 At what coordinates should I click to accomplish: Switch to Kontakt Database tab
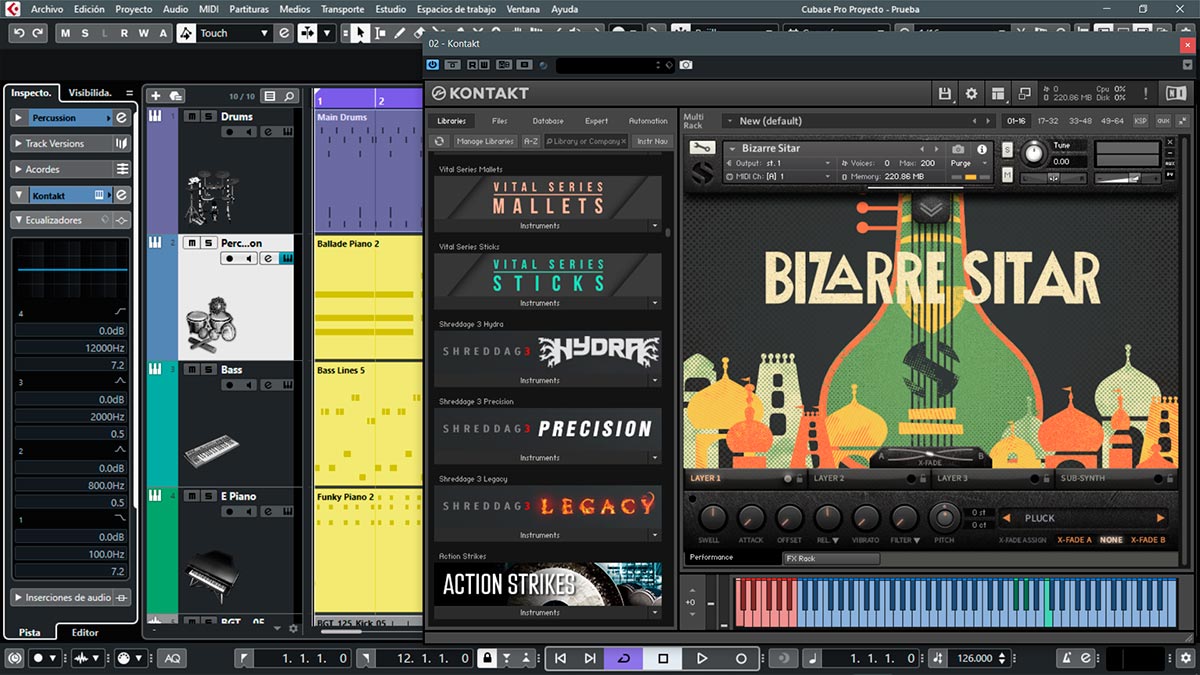(548, 121)
